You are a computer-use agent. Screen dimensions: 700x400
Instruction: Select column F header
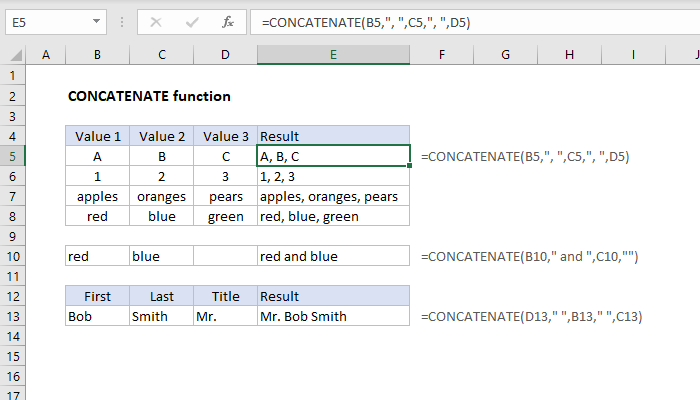(442, 55)
